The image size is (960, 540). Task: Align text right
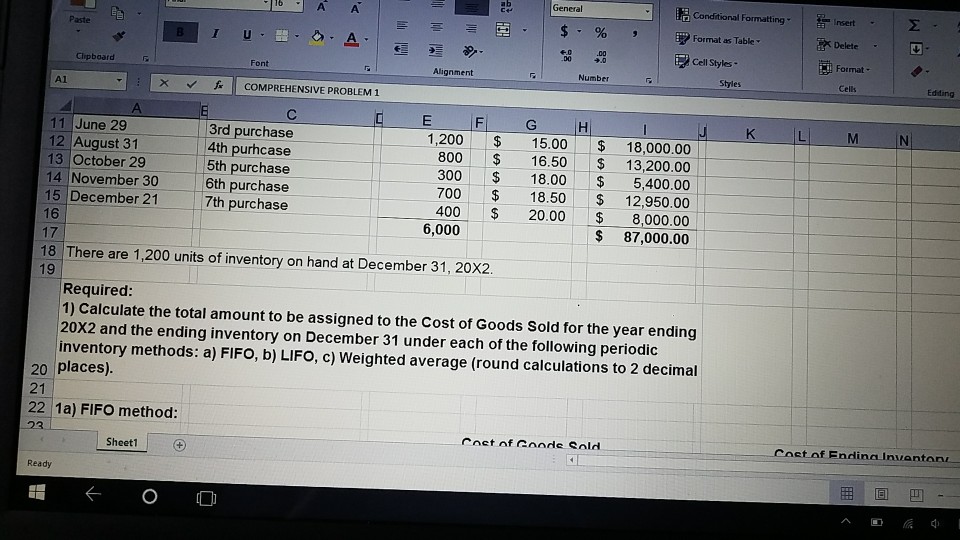point(470,28)
